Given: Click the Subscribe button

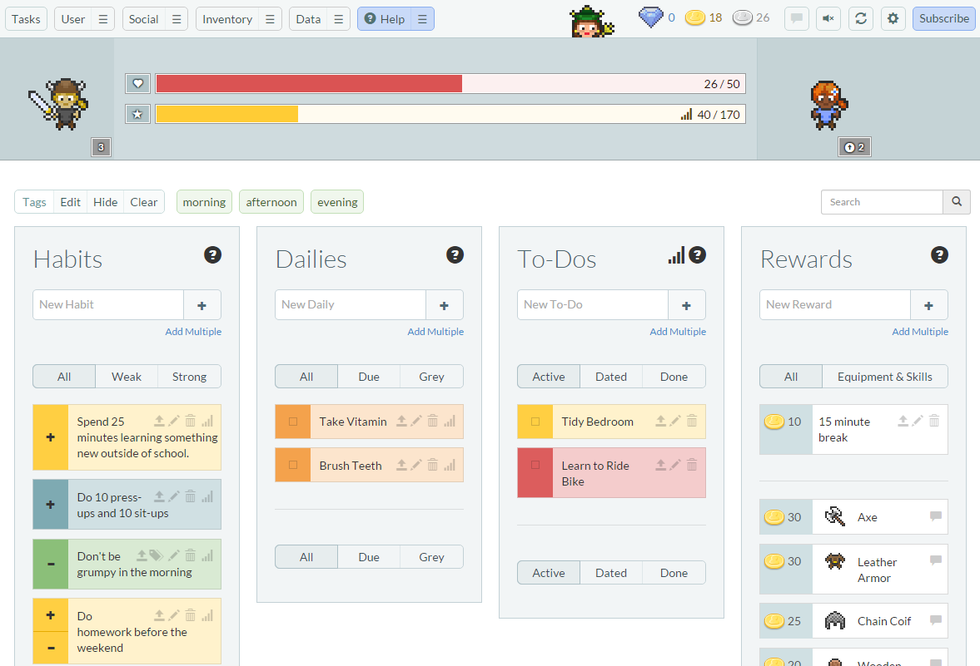Looking at the screenshot, I should coord(943,19).
